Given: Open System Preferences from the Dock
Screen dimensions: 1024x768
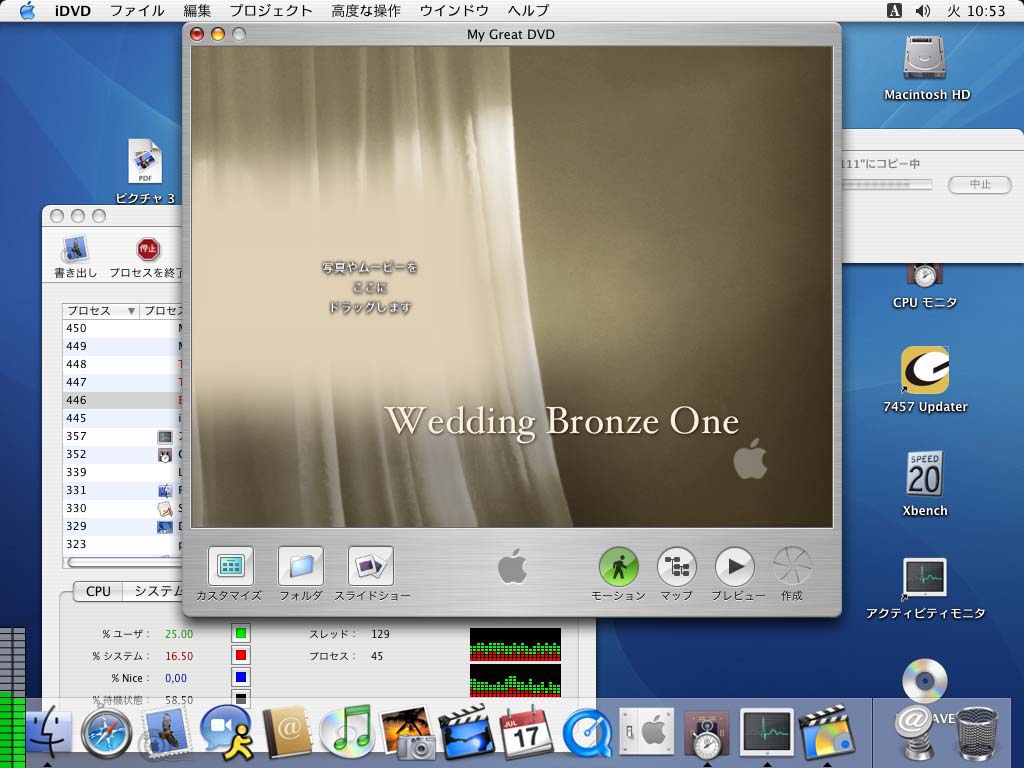Looking at the screenshot, I should pyautogui.click(x=647, y=733).
